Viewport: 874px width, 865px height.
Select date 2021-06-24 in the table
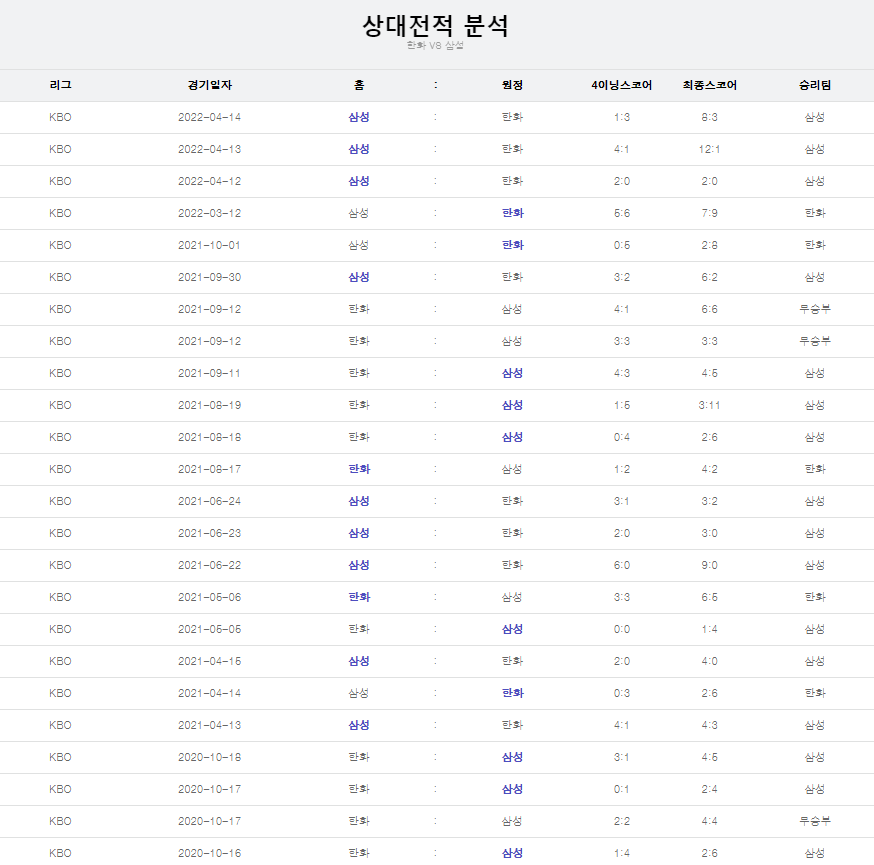[x=210, y=501]
